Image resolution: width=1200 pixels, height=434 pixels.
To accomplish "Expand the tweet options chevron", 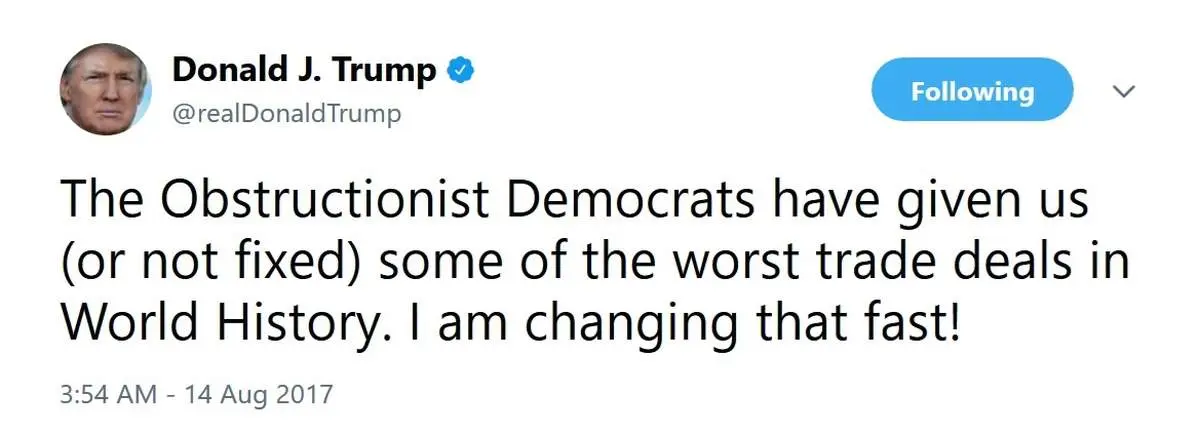I will pyautogui.click(x=1124, y=92).
